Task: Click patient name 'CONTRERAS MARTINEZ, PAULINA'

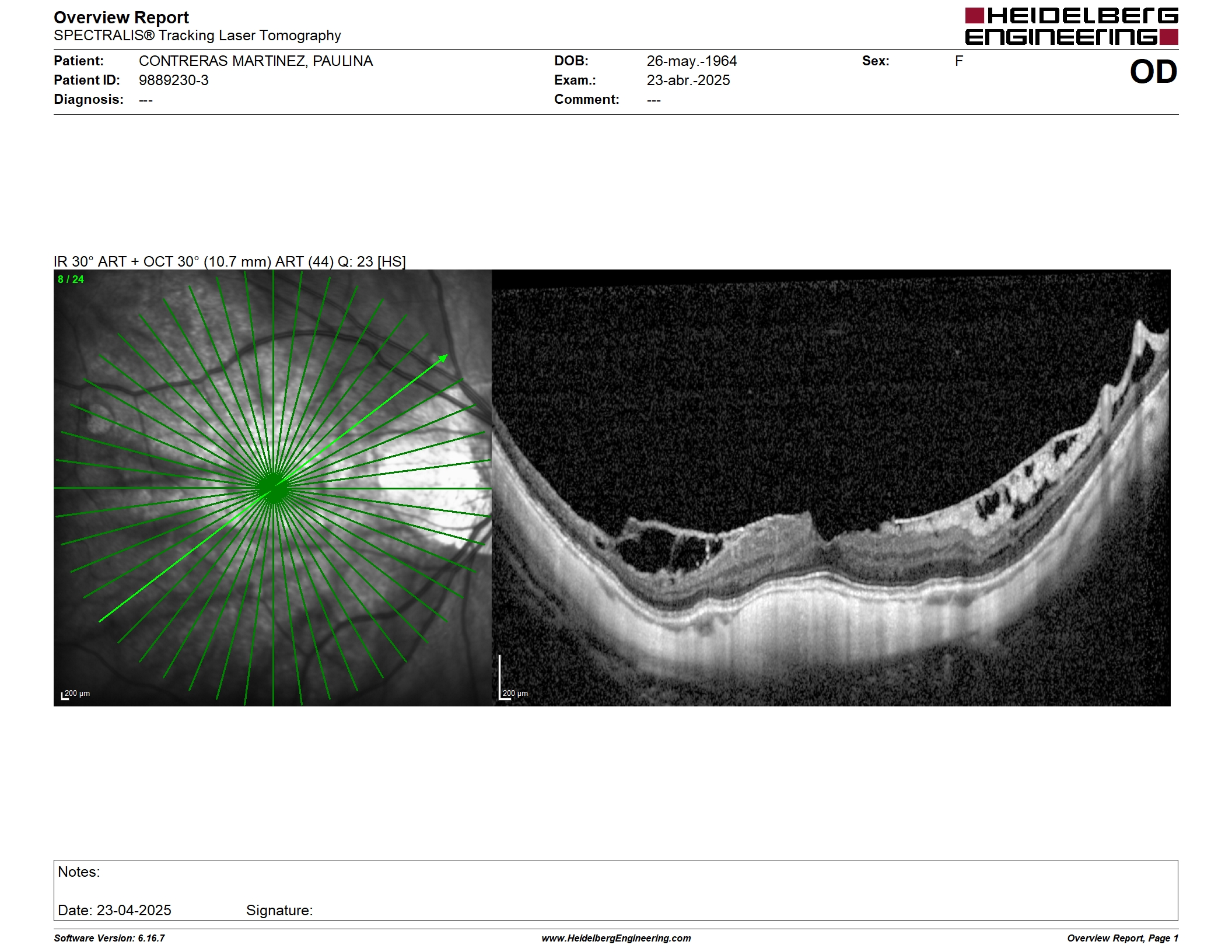Action: [256, 61]
